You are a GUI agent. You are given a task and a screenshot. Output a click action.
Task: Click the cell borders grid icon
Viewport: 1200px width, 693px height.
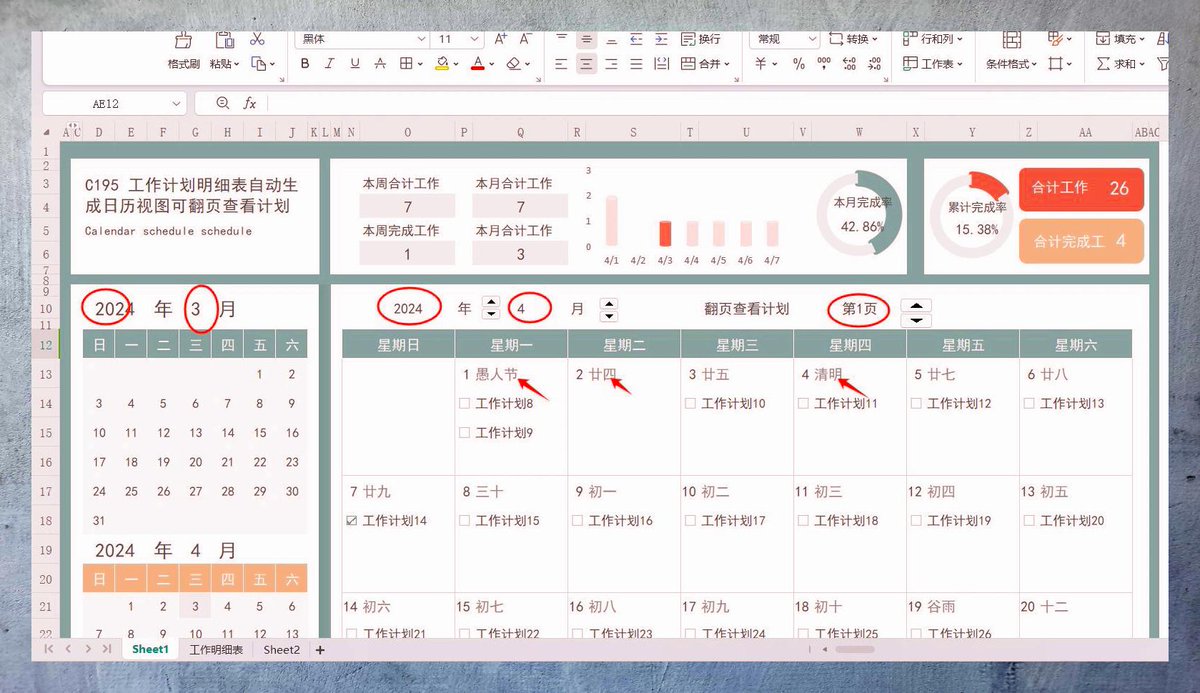pyautogui.click(x=406, y=63)
